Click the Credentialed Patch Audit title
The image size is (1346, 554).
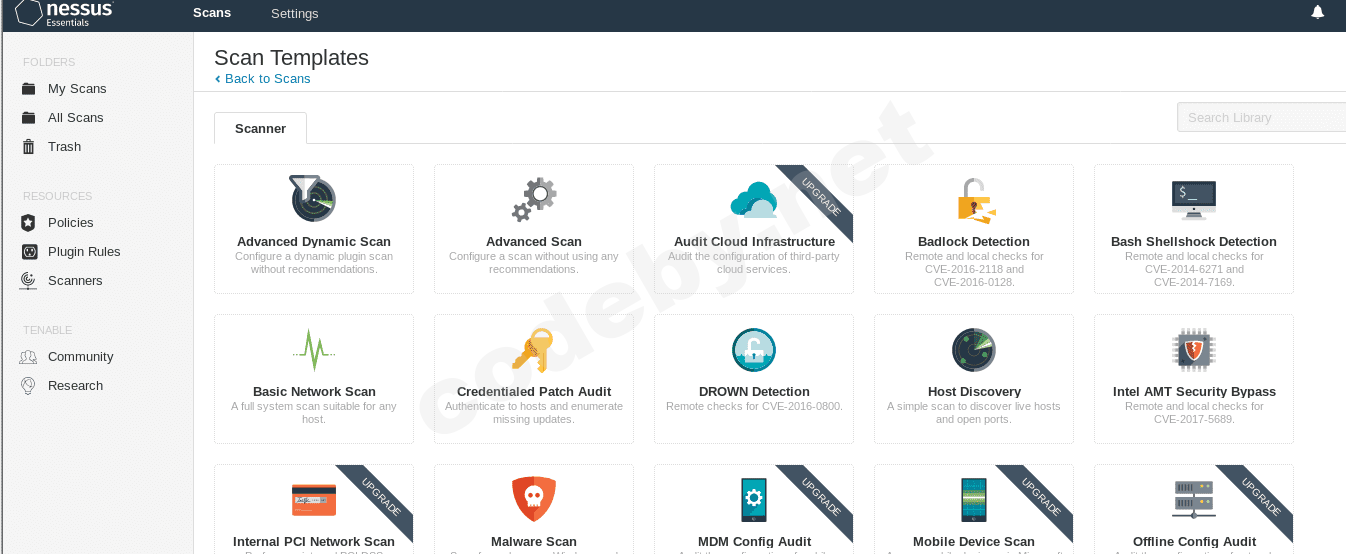point(534,392)
